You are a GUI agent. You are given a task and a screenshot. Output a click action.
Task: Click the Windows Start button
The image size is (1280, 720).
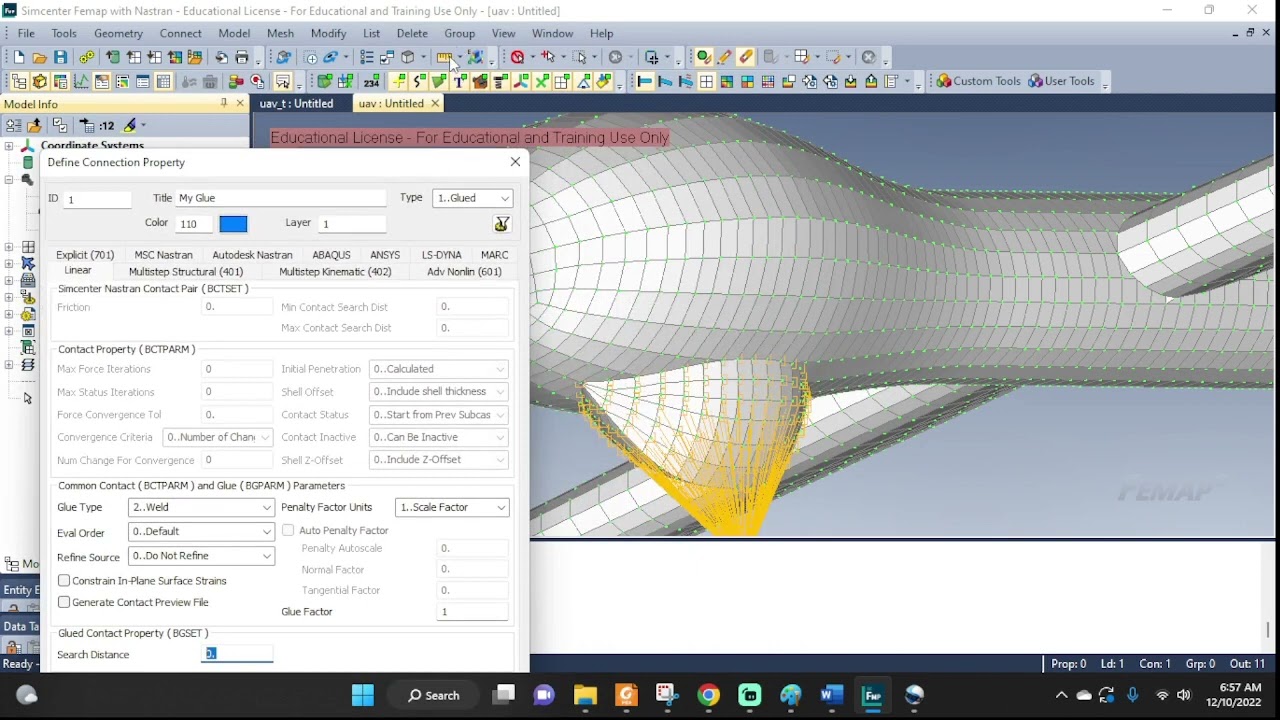pyautogui.click(x=362, y=695)
